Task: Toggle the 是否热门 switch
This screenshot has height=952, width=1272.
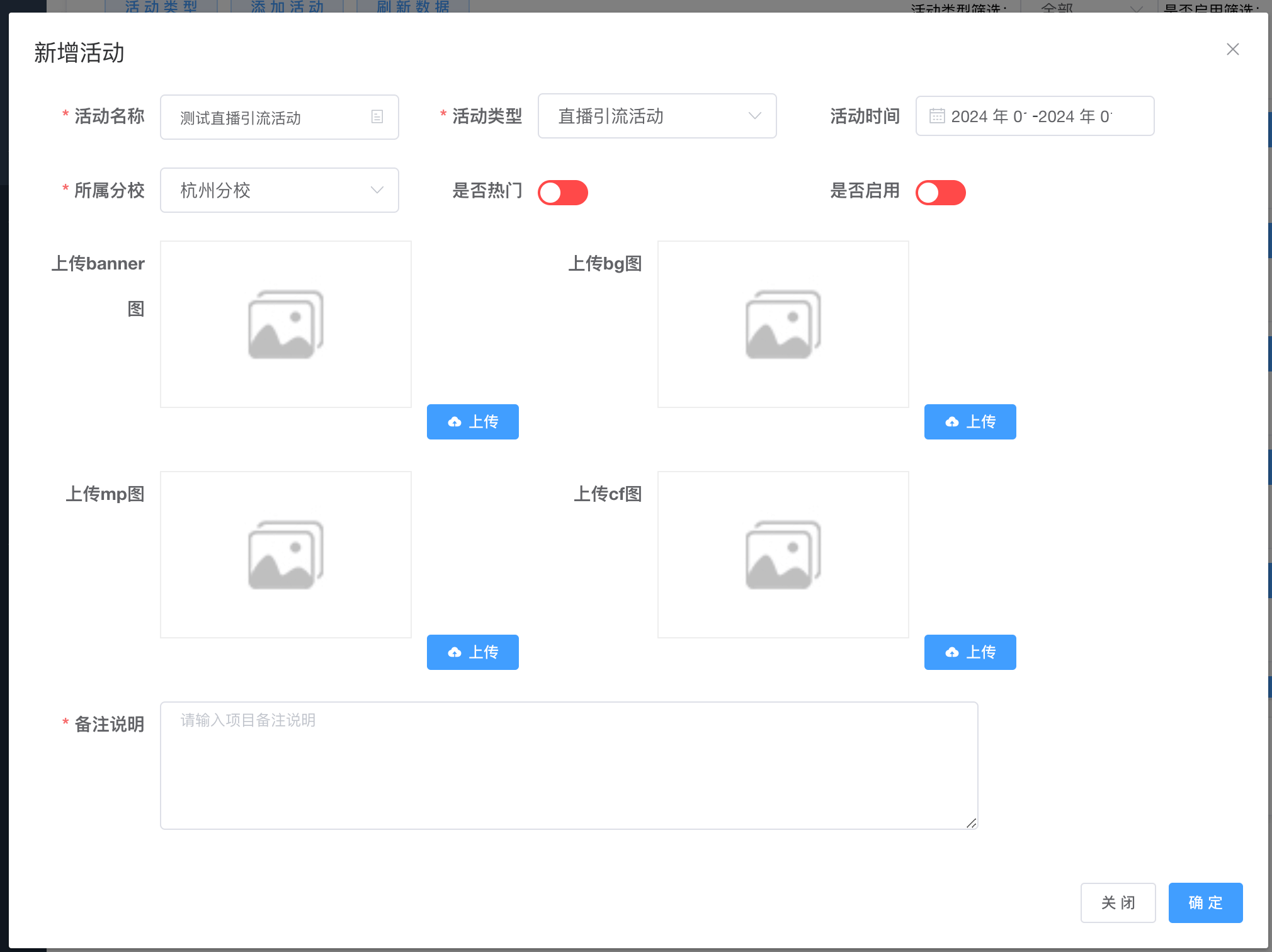Action: [562, 192]
